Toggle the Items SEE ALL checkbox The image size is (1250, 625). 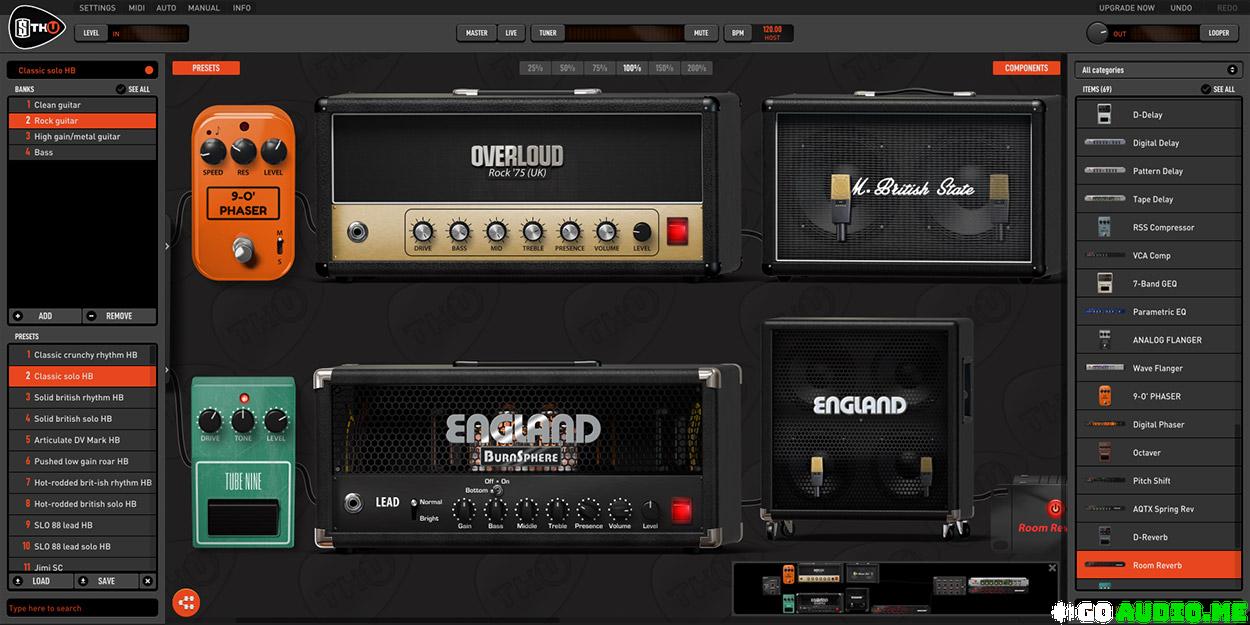click(x=1206, y=89)
